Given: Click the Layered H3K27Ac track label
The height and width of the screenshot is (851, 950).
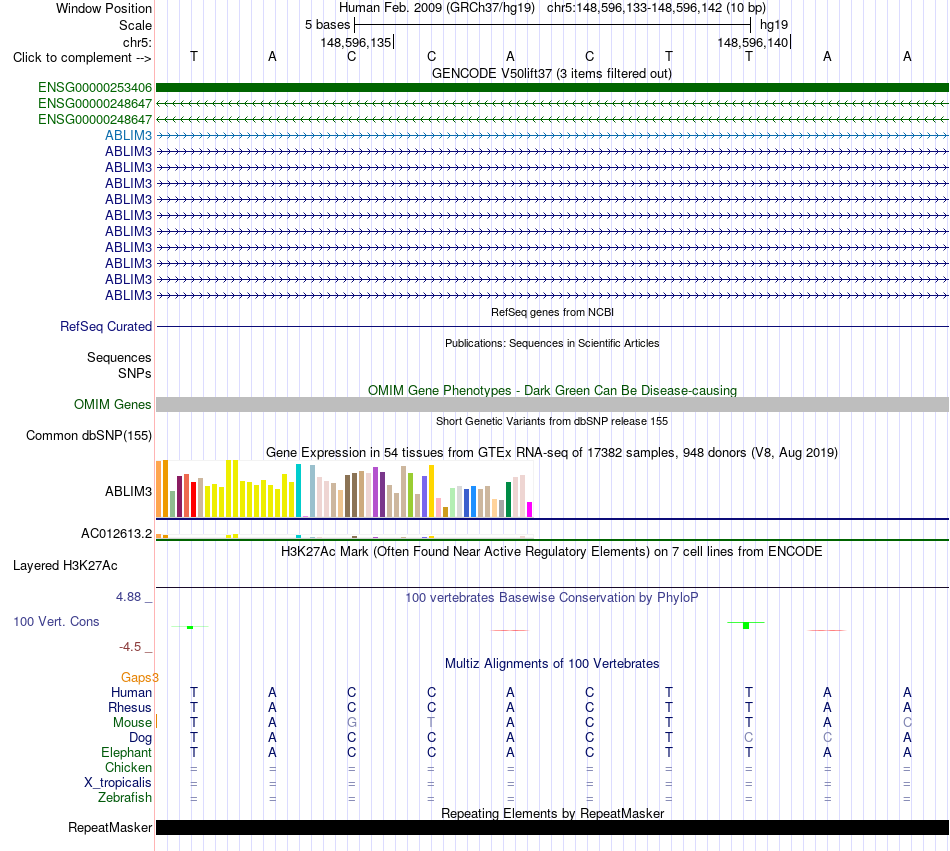Looking at the screenshot, I should pos(65,565).
